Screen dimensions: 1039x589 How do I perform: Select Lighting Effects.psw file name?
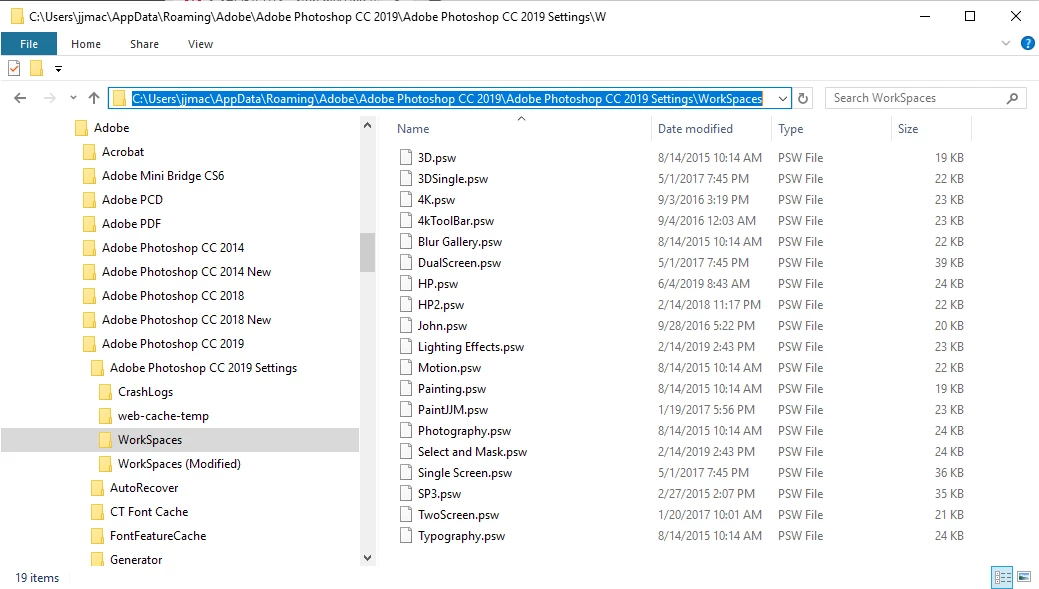point(470,347)
